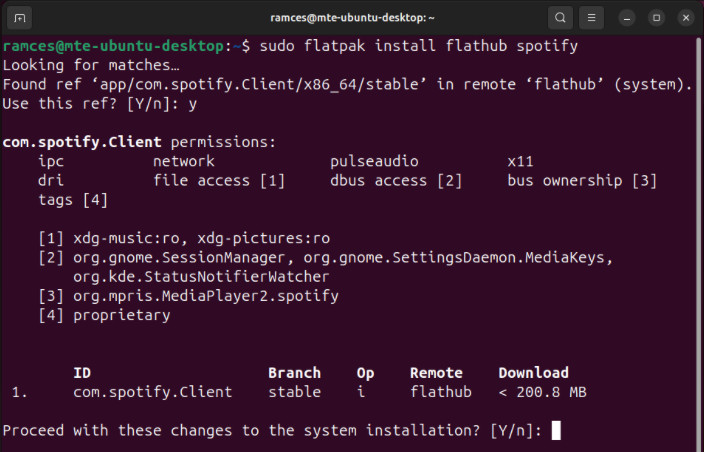The height and width of the screenshot is (452, 704).
Task: Click the 'Use this ref? [Y/n]' prompt
Action: 91,104
